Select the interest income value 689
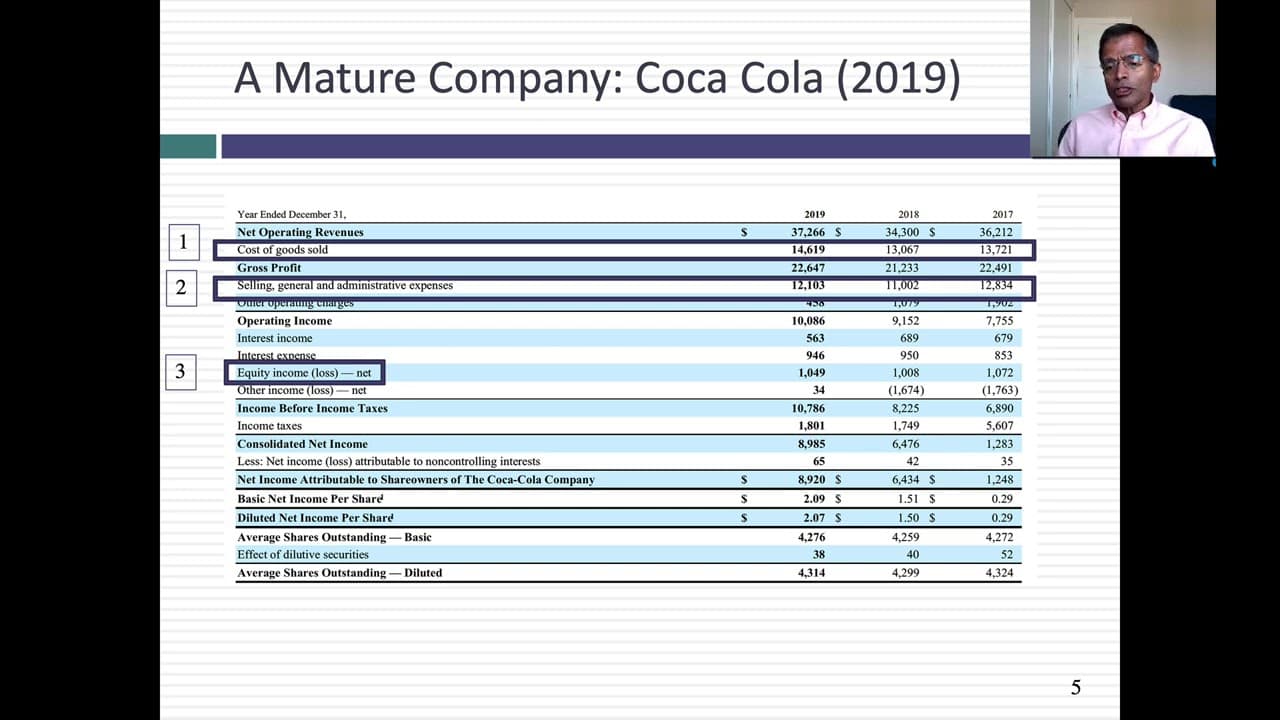The image size is (1280, 720). (x=909, y=338)
